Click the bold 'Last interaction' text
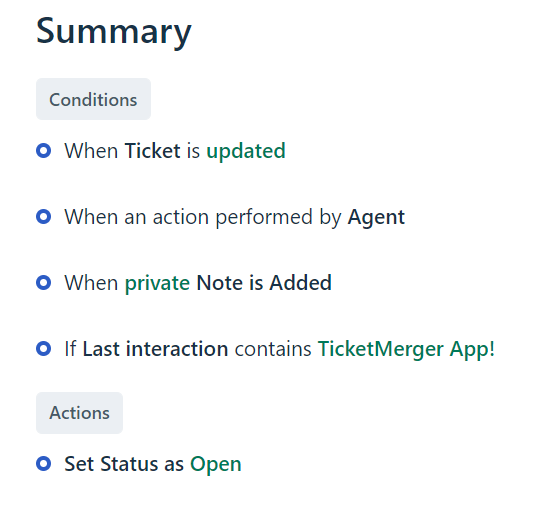The image size is (542, 517). click(155, 349)
